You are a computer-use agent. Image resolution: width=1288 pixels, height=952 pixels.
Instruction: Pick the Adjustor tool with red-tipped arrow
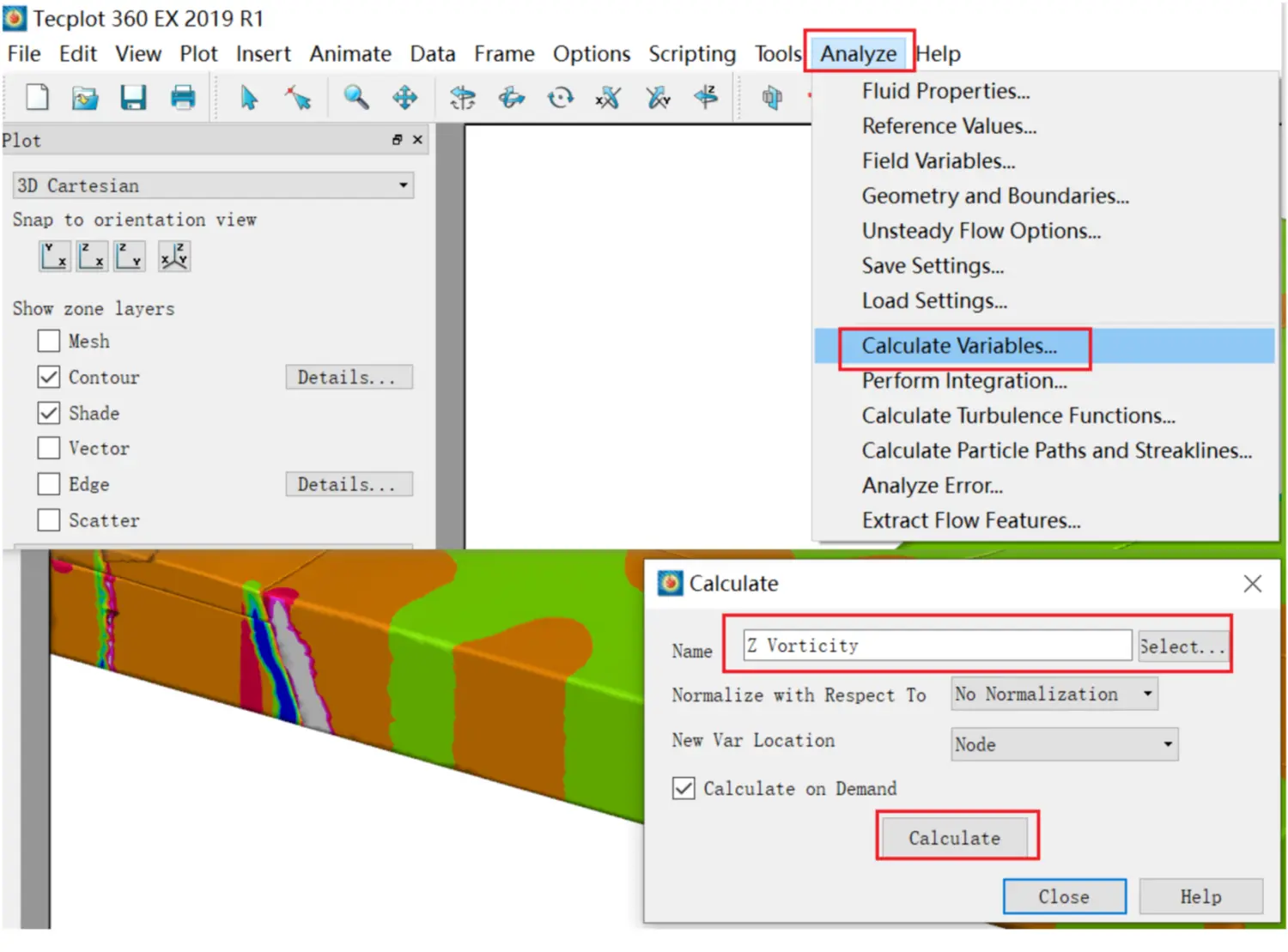click(x=299, y=97)
